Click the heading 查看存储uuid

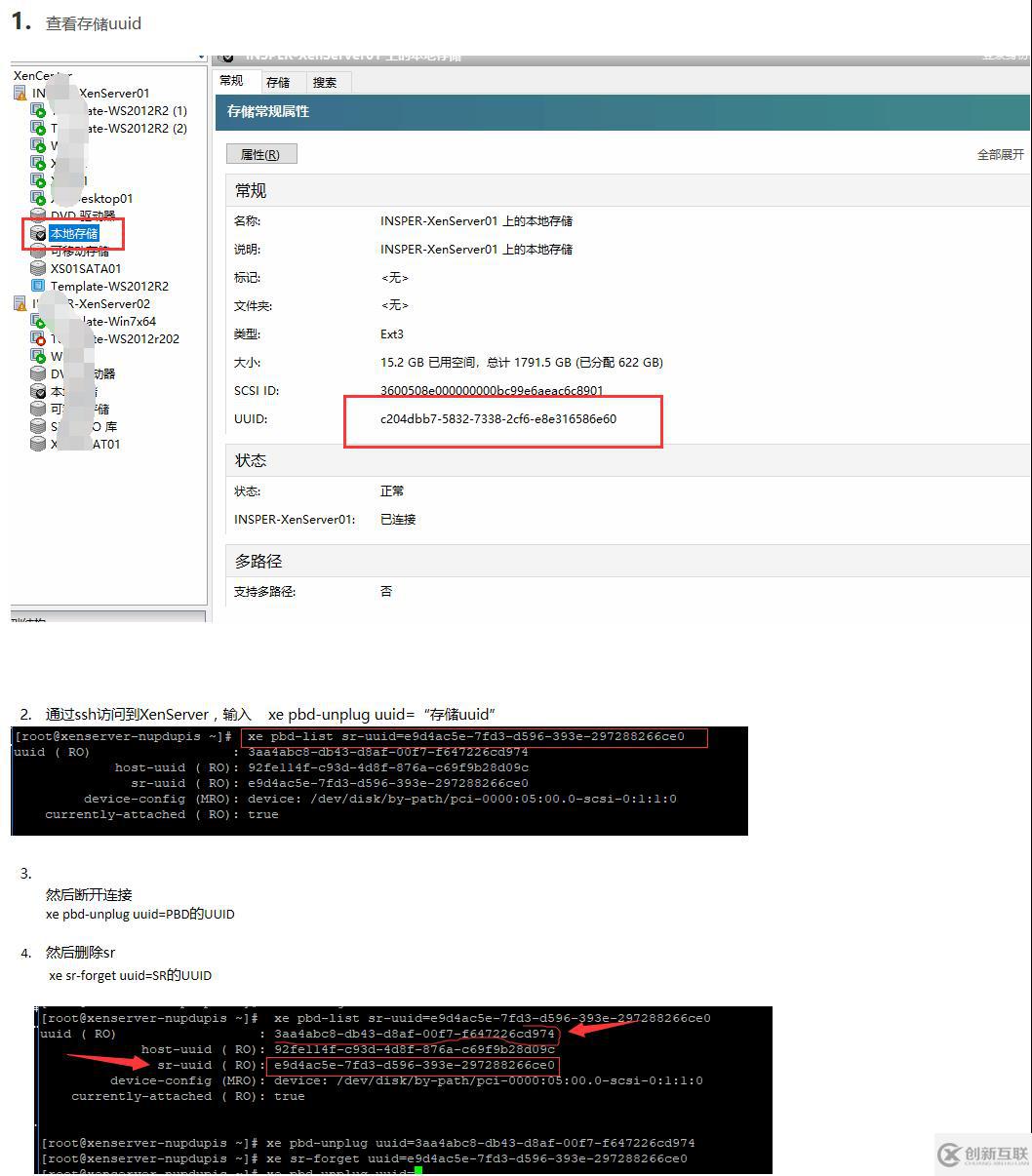94,23
